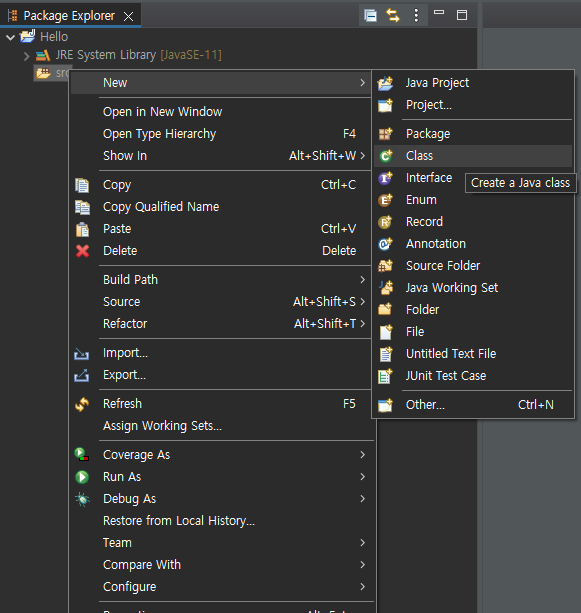The image size is (581, 613).
Task: Click the Copy menu icon
Action: point(82,185)
